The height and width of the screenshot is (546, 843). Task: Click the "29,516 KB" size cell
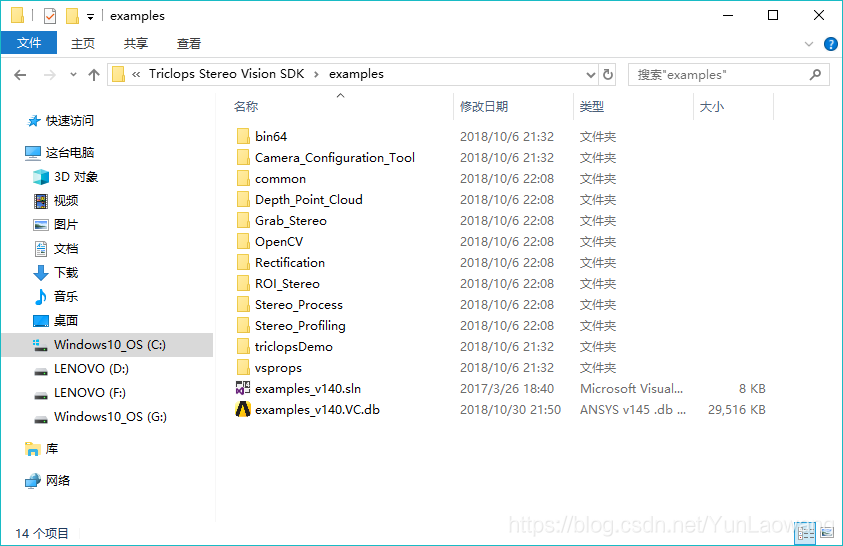737,410
